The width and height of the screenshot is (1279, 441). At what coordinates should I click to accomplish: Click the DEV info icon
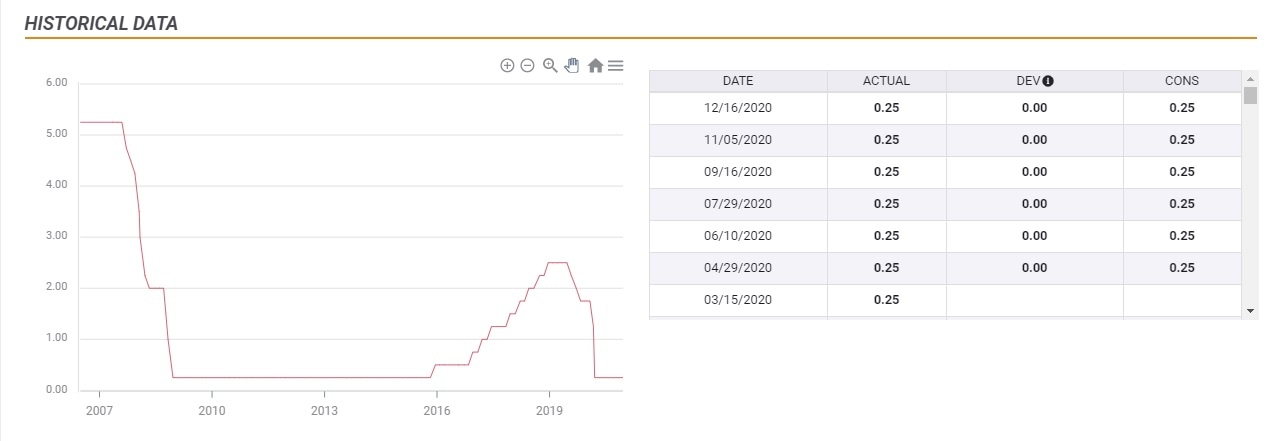1048,81
